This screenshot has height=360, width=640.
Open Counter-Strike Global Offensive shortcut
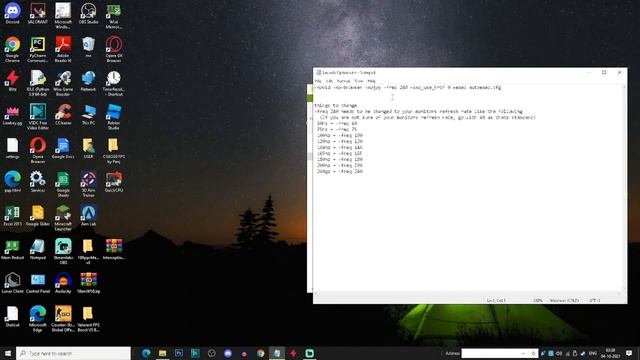point(63,318)
